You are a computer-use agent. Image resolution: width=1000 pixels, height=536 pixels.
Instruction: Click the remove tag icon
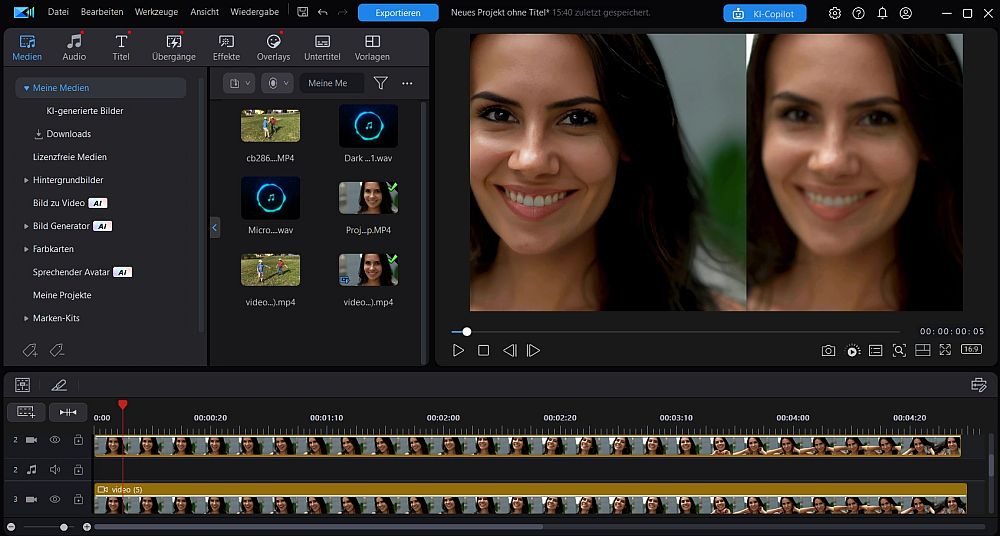[x=57, y=350]
